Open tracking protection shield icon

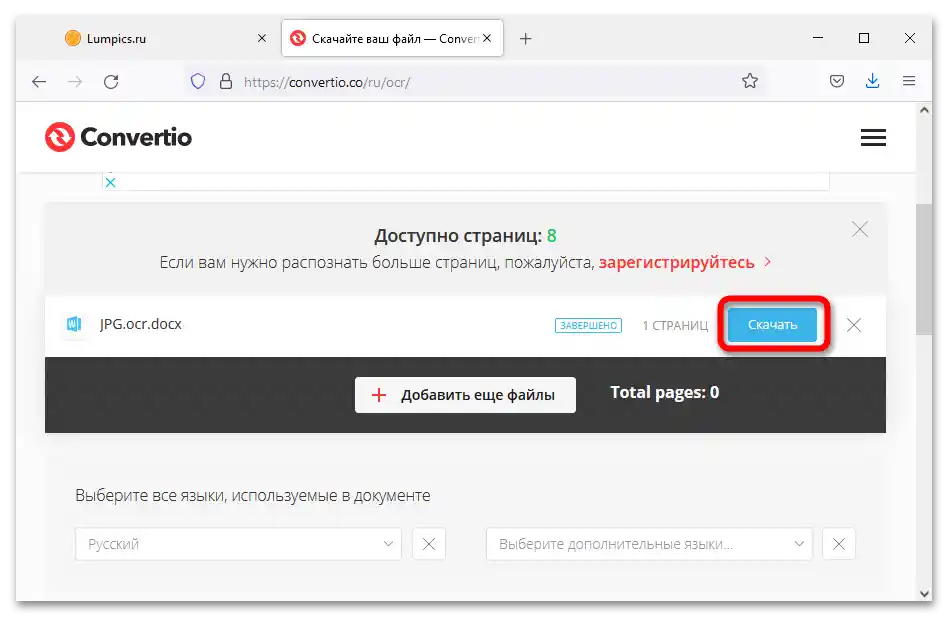pos(198,81)
